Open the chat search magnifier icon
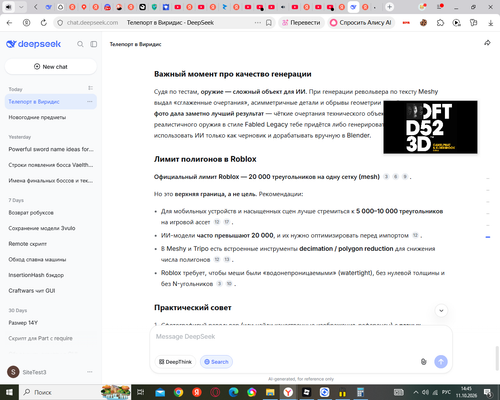Image resolution: width=500 pixels, height=400 pixels. 80,44
